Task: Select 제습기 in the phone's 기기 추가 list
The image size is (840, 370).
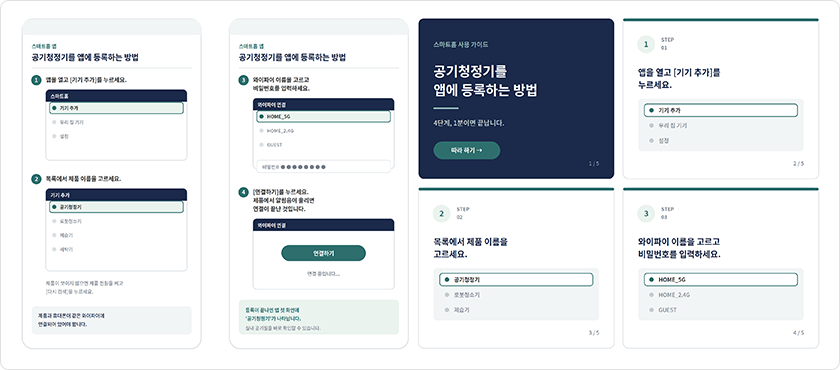Action: [116, 235]
